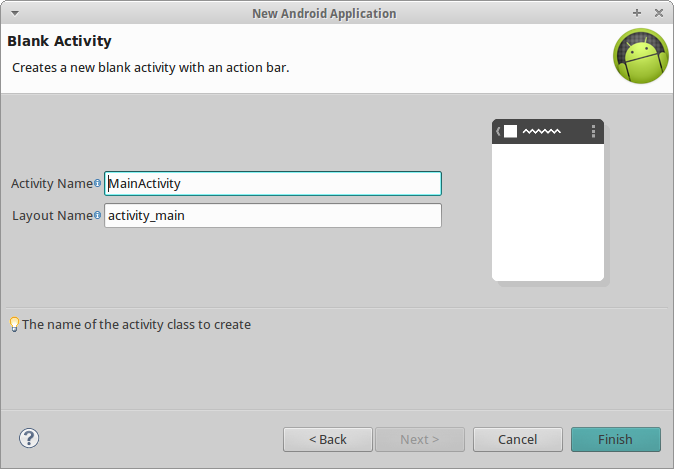The height and width of the screenshot is (469, 674).
Task: Click the "Layout Name" label
Action: coord(52,215)
